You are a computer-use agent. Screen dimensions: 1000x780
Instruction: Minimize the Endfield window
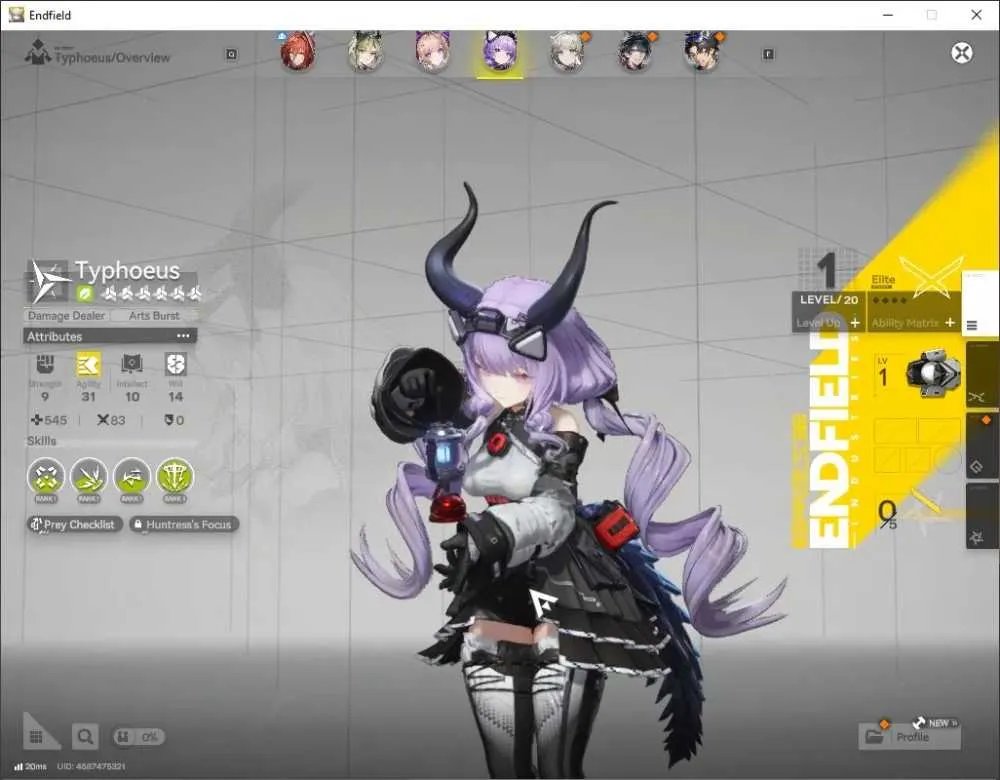pos(888,15)
